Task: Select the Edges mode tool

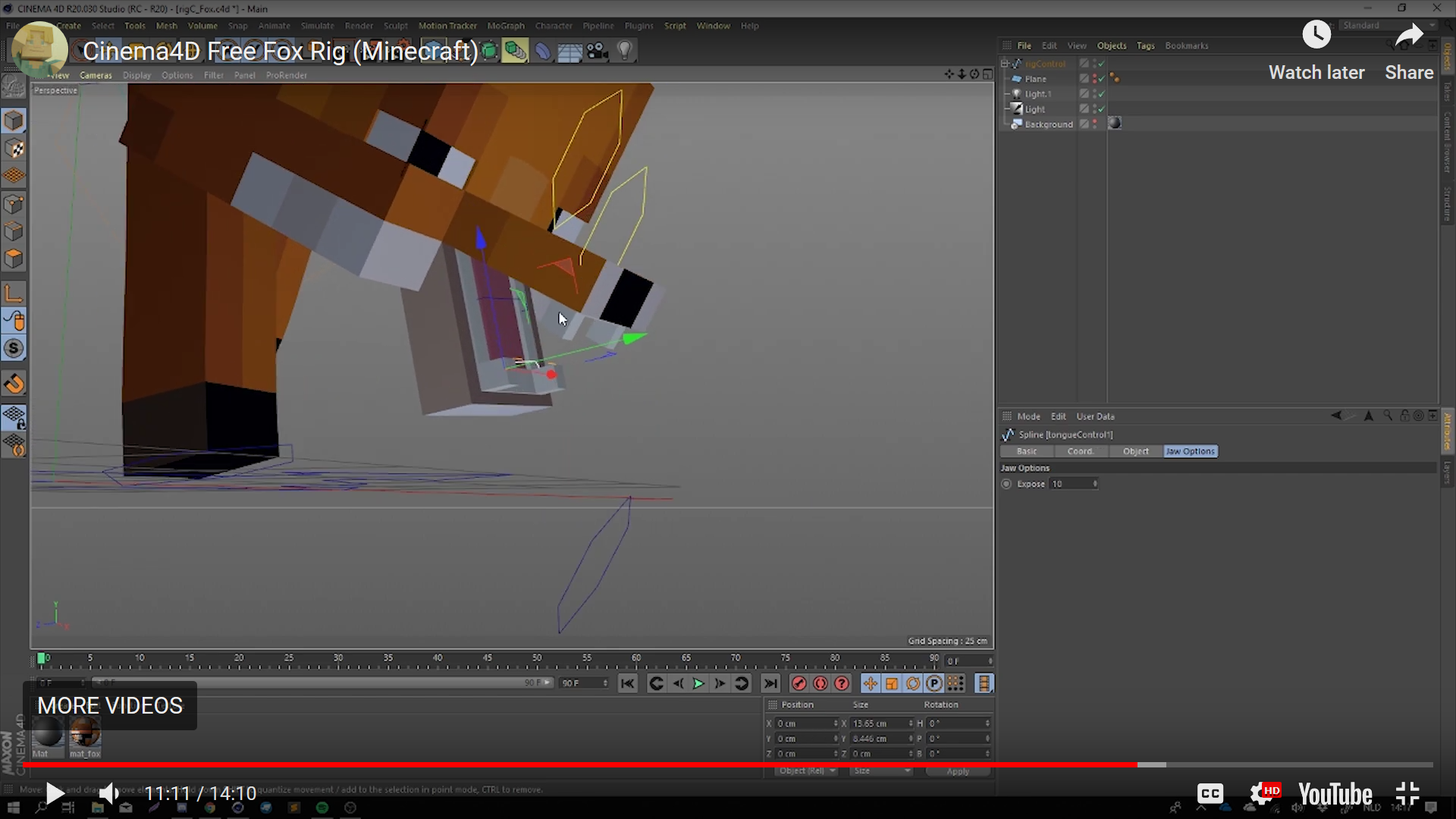Action: 14,231
